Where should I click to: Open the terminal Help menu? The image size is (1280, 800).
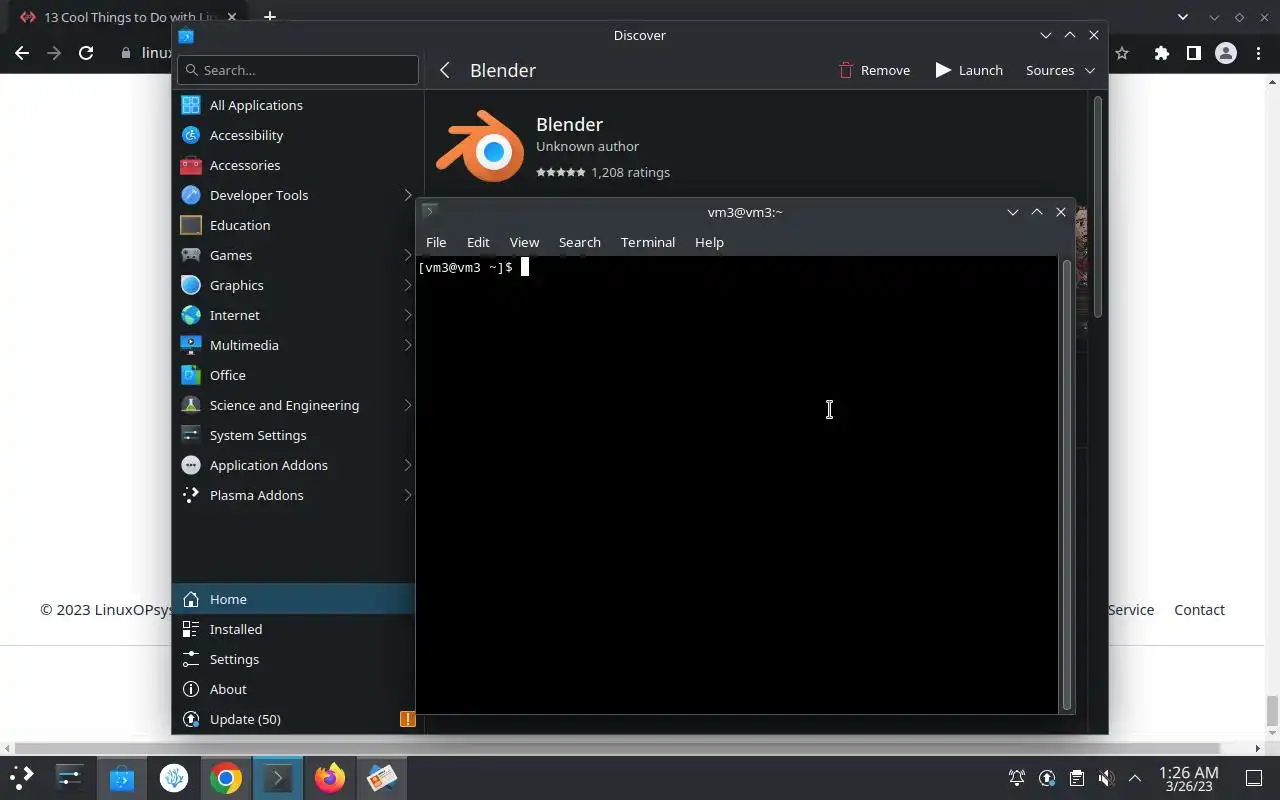pyautogui.click(x=709, y=242)
